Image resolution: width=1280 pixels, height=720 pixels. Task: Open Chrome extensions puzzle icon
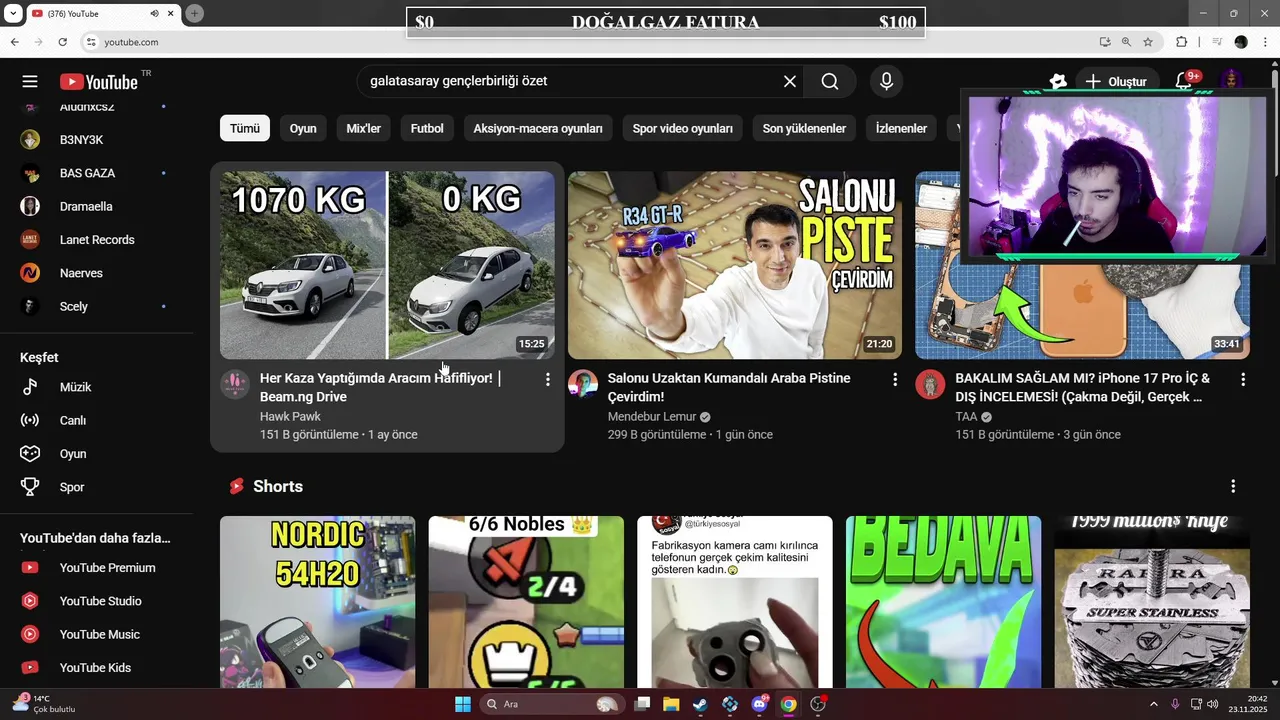tap(1182, 42)
